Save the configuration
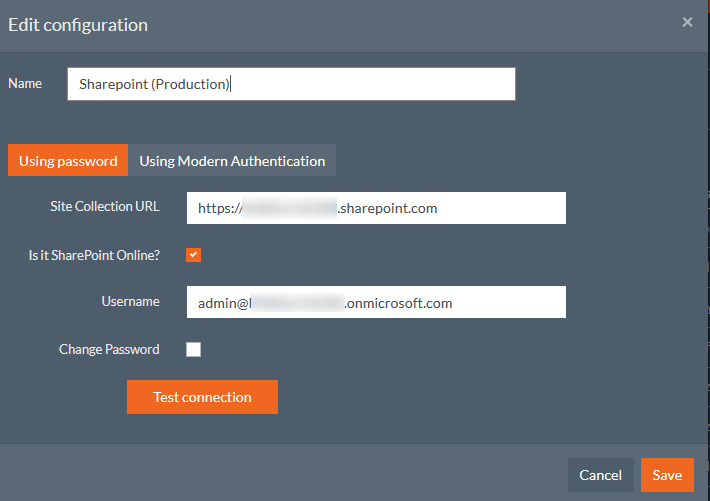 tap(667, 475)
